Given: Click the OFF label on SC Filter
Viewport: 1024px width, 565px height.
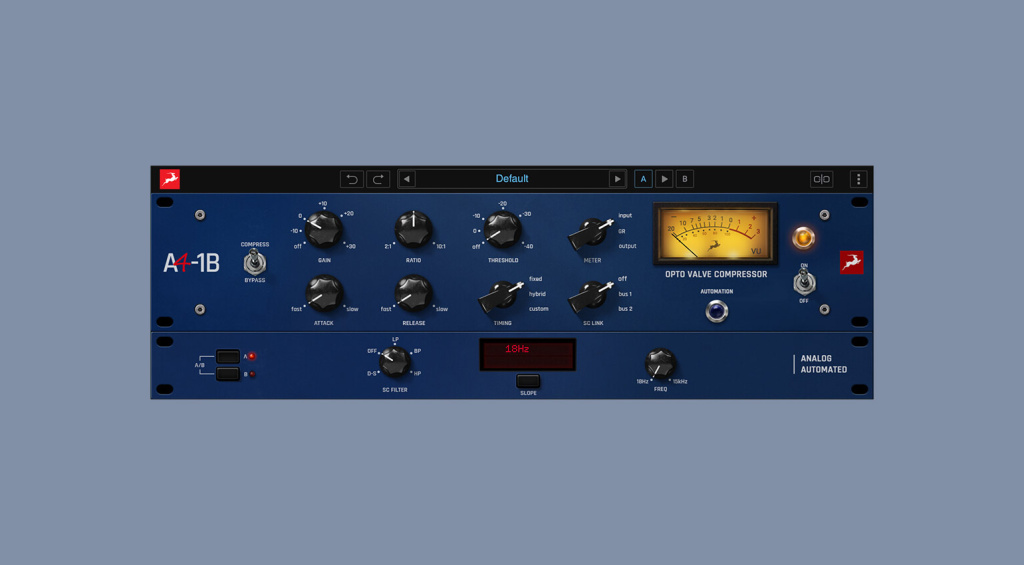Looking at the screenshot, I should click(x=372, y=351).
